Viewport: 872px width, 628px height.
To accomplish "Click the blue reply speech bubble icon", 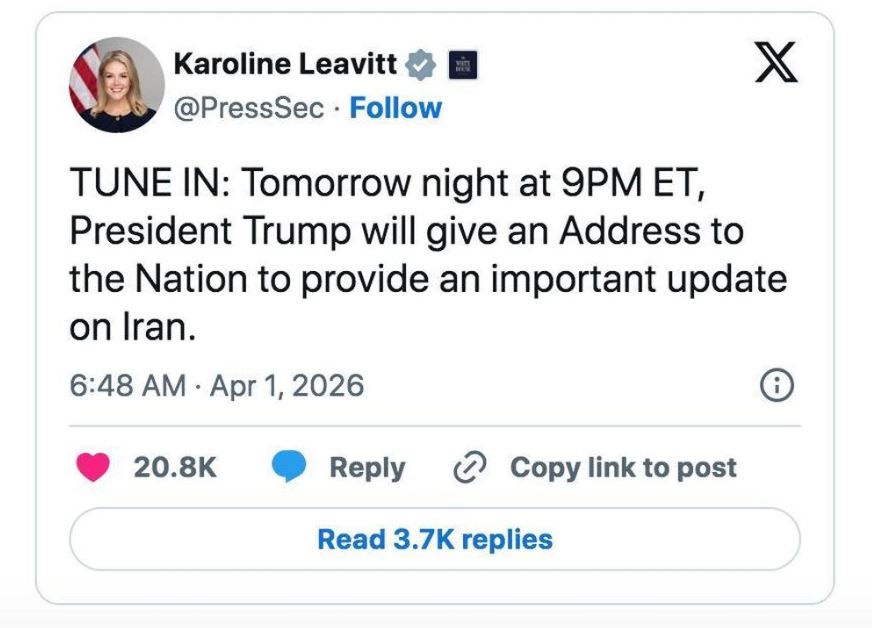I will coord(290,467).
